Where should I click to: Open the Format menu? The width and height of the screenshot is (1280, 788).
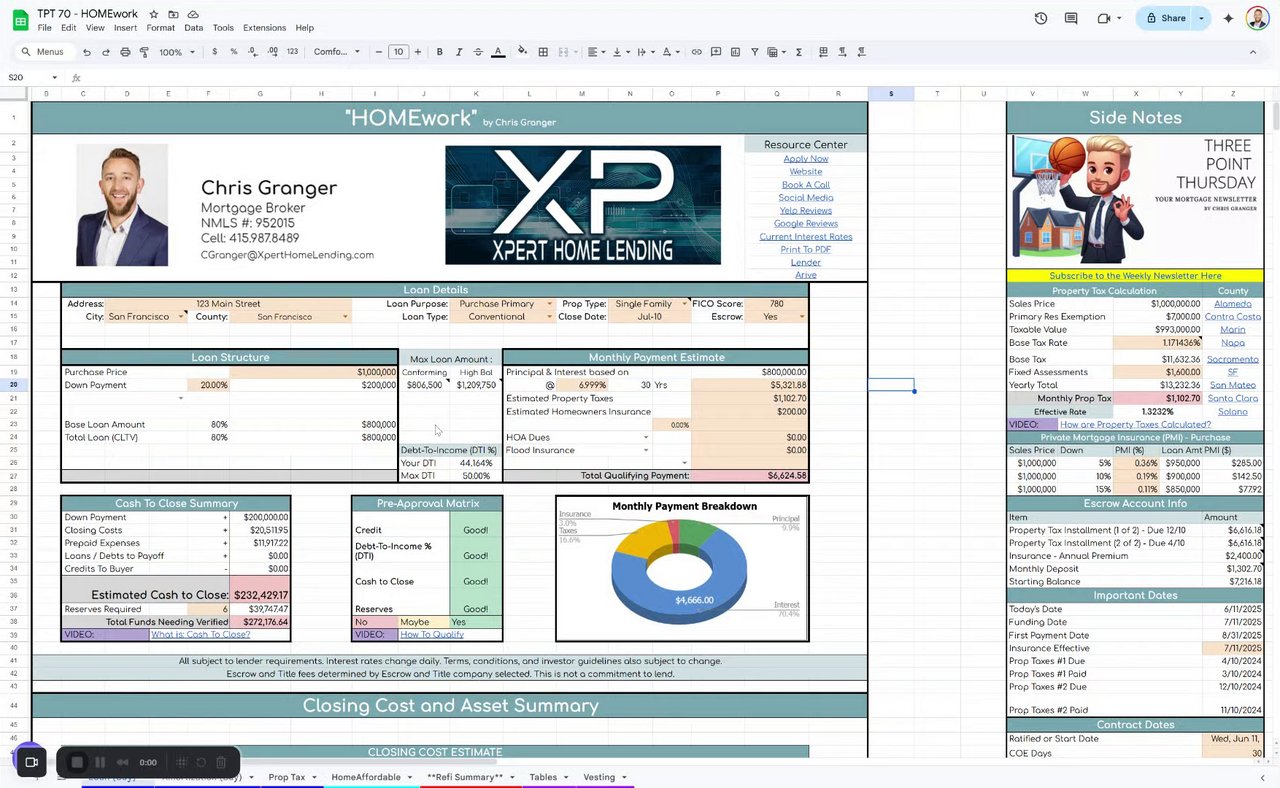click(160, 28)
